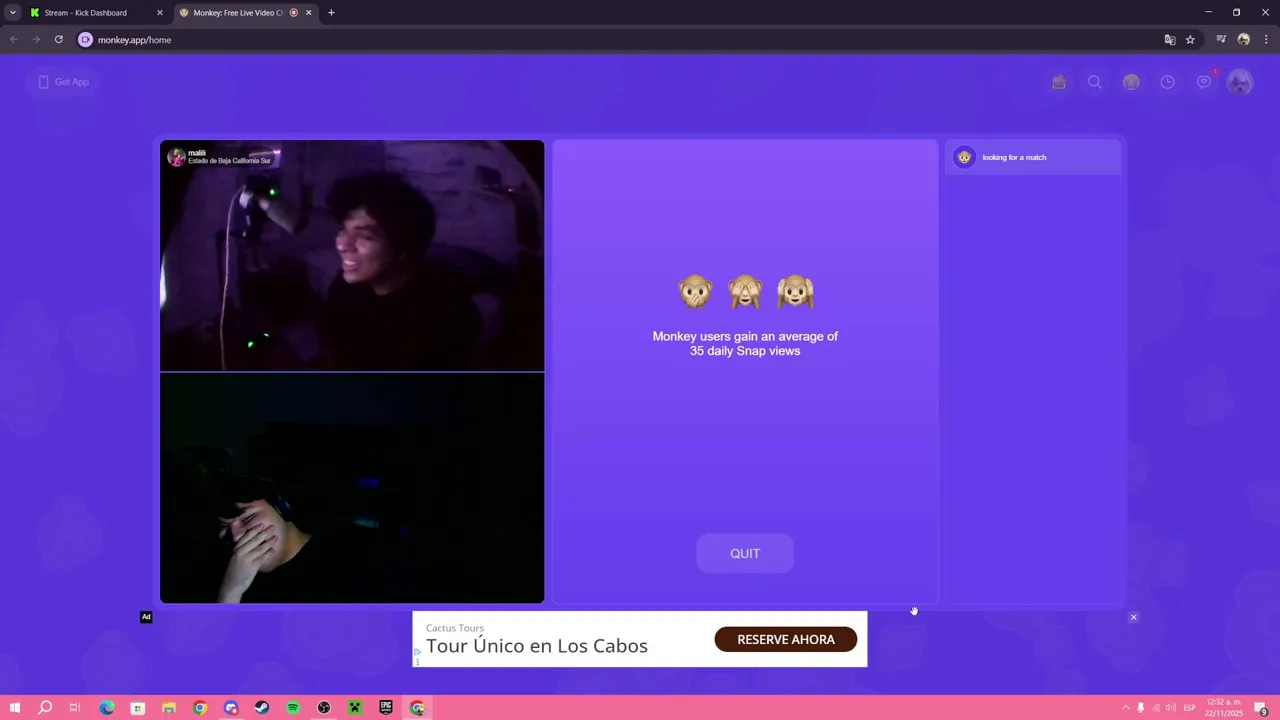Close the Monkey tab

pyautogui.click(x=308, y=13)
